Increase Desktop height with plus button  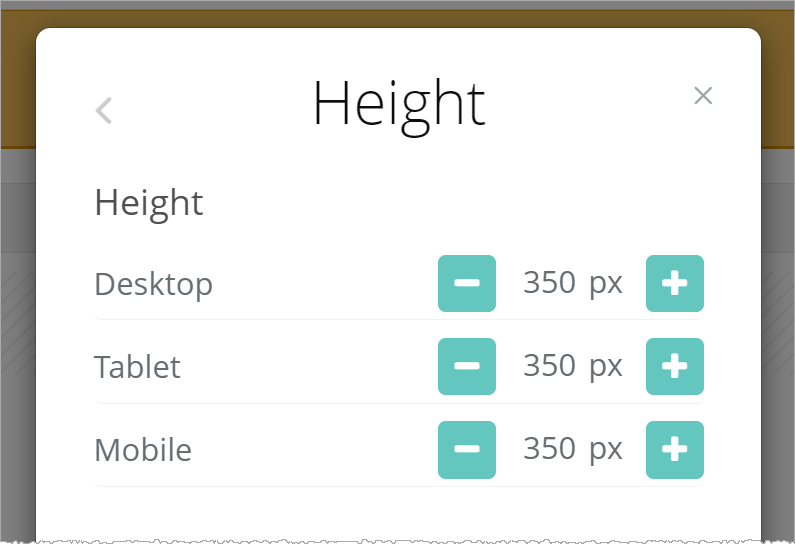click(675, 284)
